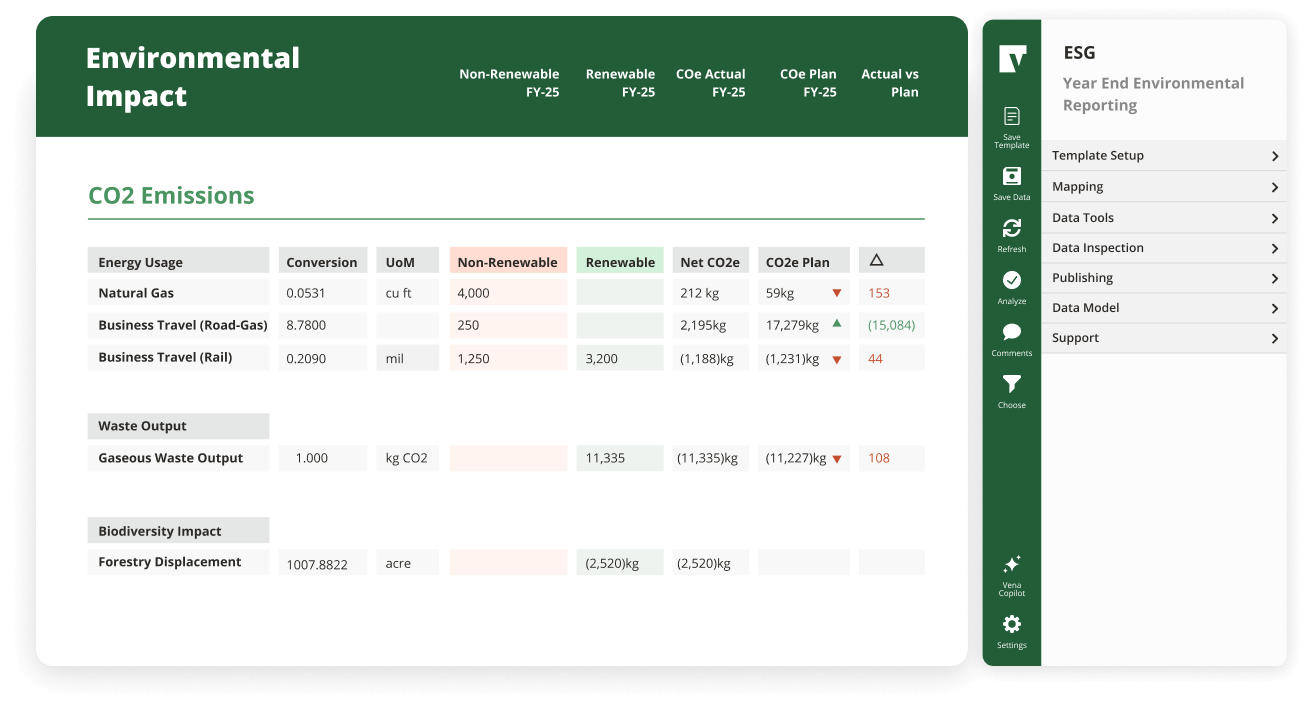Select the Save Data icon
This screenshot has height=707, width=1314.
point(1011,178)
